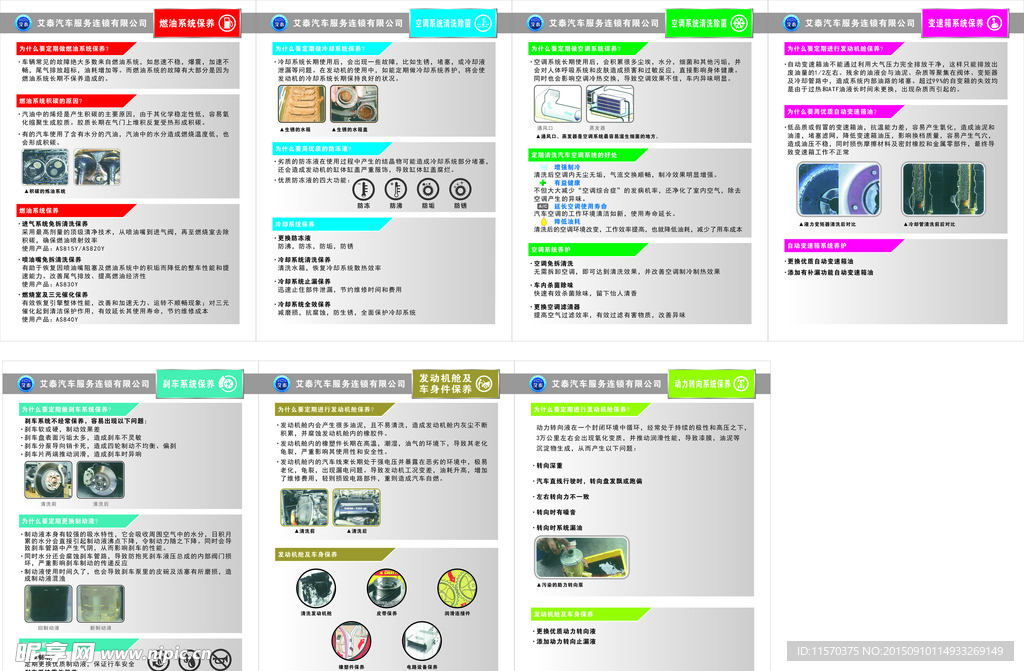The width and height of the screenshot is (1024, 671).
Task: Click the 防冻 antifreeze thermometer icon
Action: (x=364, y=190)
